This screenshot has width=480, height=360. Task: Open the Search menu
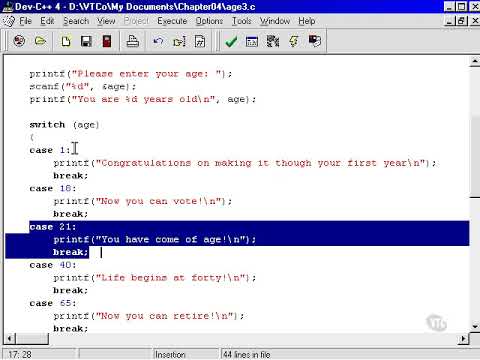click(x=76, y=21)
